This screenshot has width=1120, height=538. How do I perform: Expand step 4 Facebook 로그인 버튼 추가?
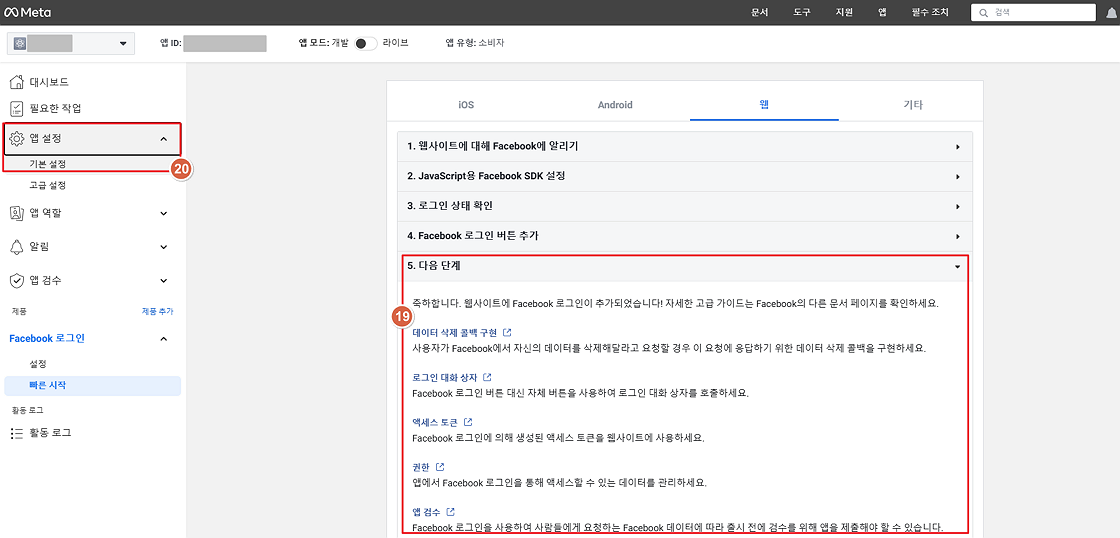(x=685, y=236)
